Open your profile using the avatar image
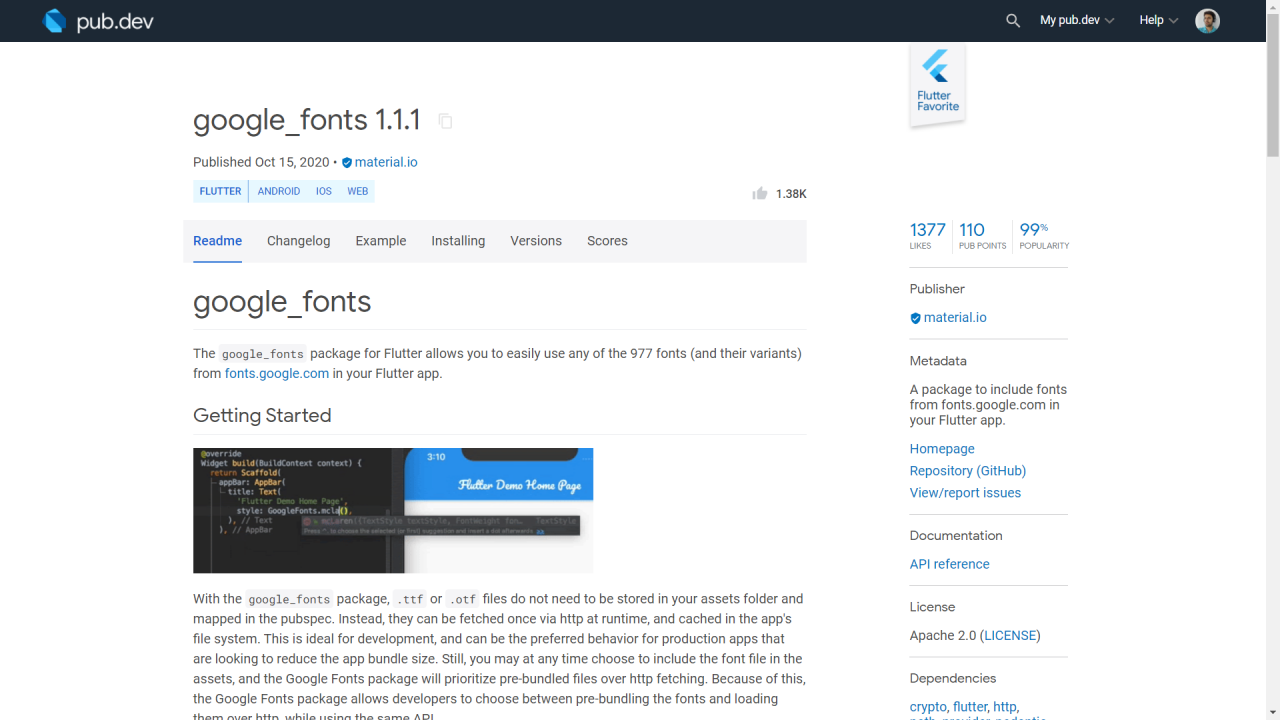Screen dimensions: 1280x720 (x=1207, y=20)
